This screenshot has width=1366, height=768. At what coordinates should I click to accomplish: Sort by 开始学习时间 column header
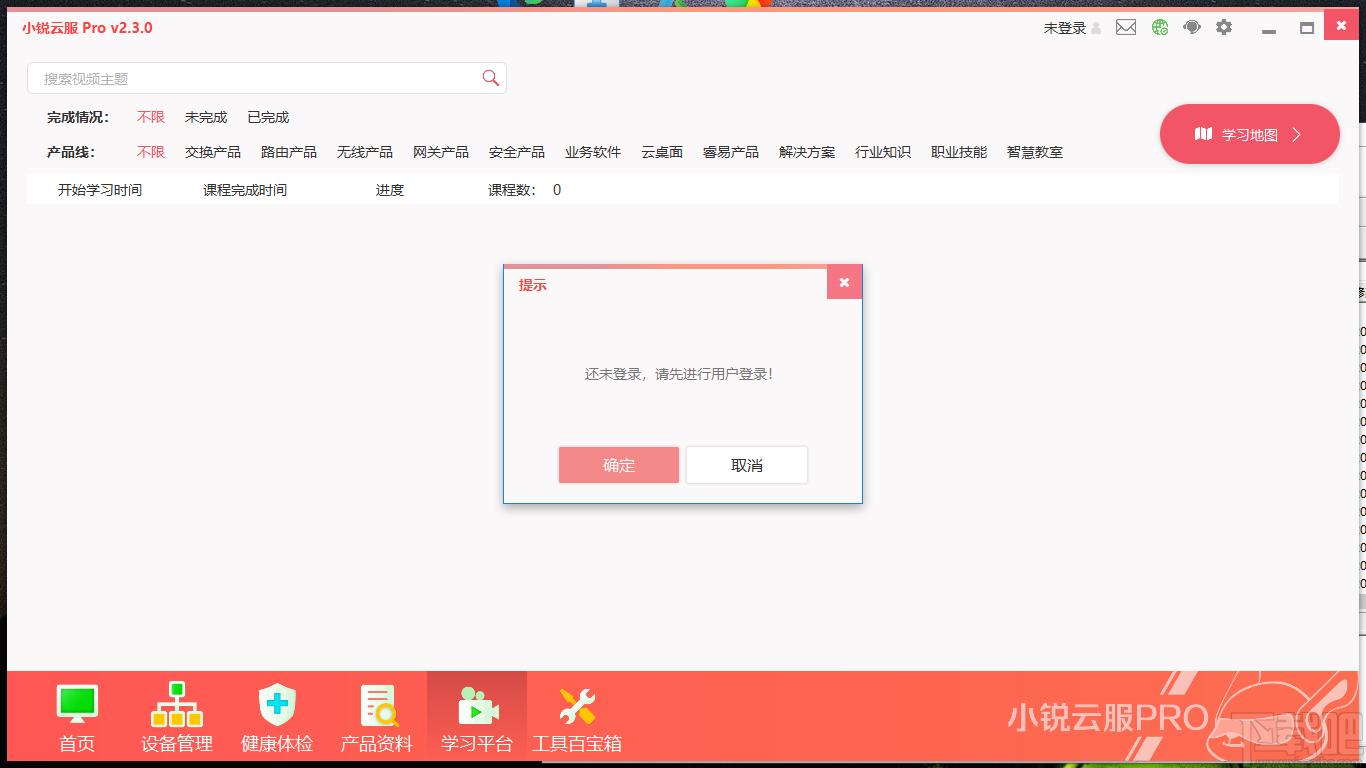click(x=100, y=190)
